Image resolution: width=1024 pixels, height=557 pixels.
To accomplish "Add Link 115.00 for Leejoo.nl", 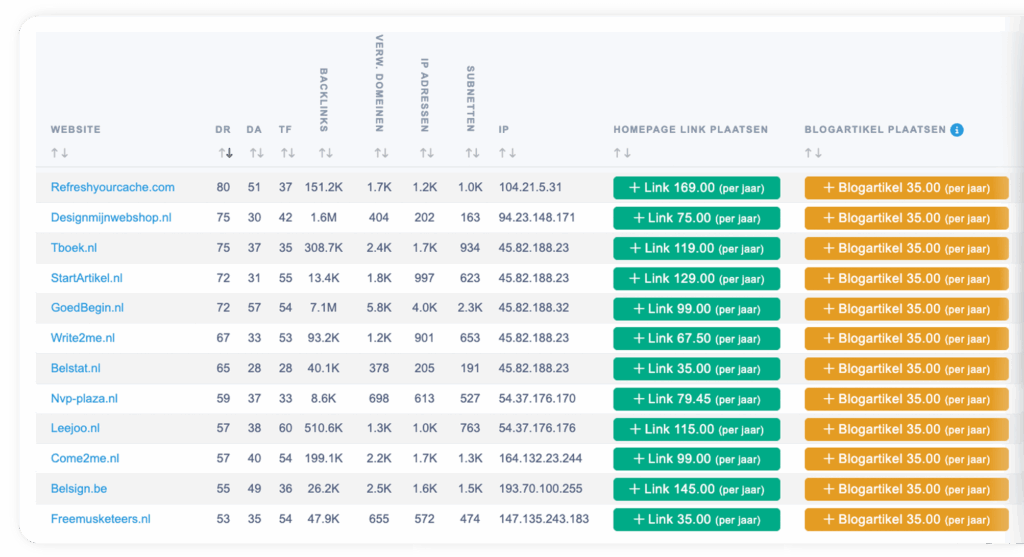I will pyautogui.click(x=696, y=429).
